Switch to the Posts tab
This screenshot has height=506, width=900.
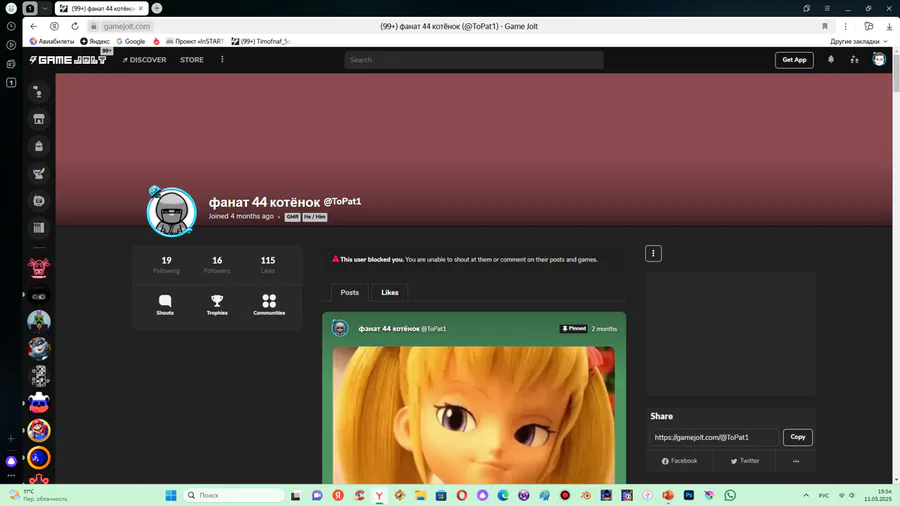click(350, 293)
